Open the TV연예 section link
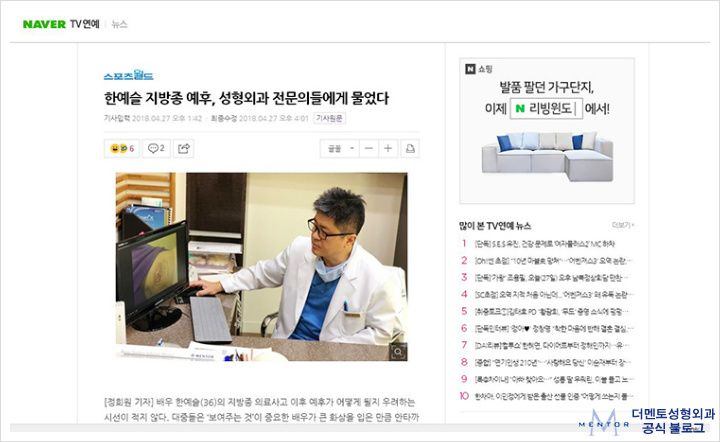720x442 pixels. coord(84,24)
